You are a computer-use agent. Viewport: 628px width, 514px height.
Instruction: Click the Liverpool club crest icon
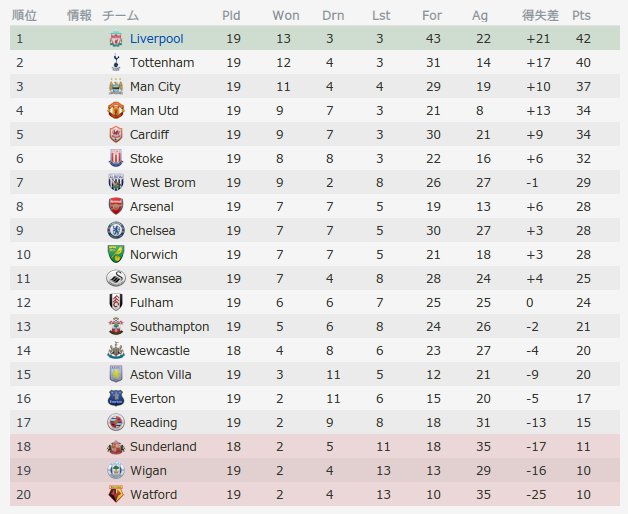click(x=116, y=38)
